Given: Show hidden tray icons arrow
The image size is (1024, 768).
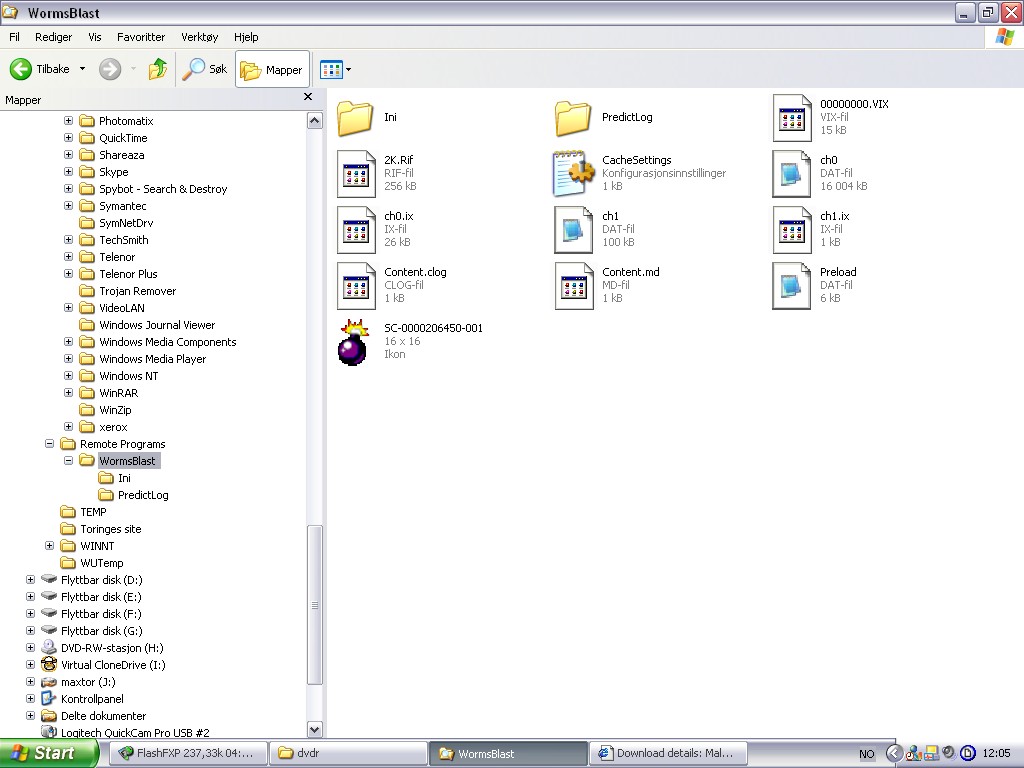Looking at the screenshot, I should (x=894, y=753).
